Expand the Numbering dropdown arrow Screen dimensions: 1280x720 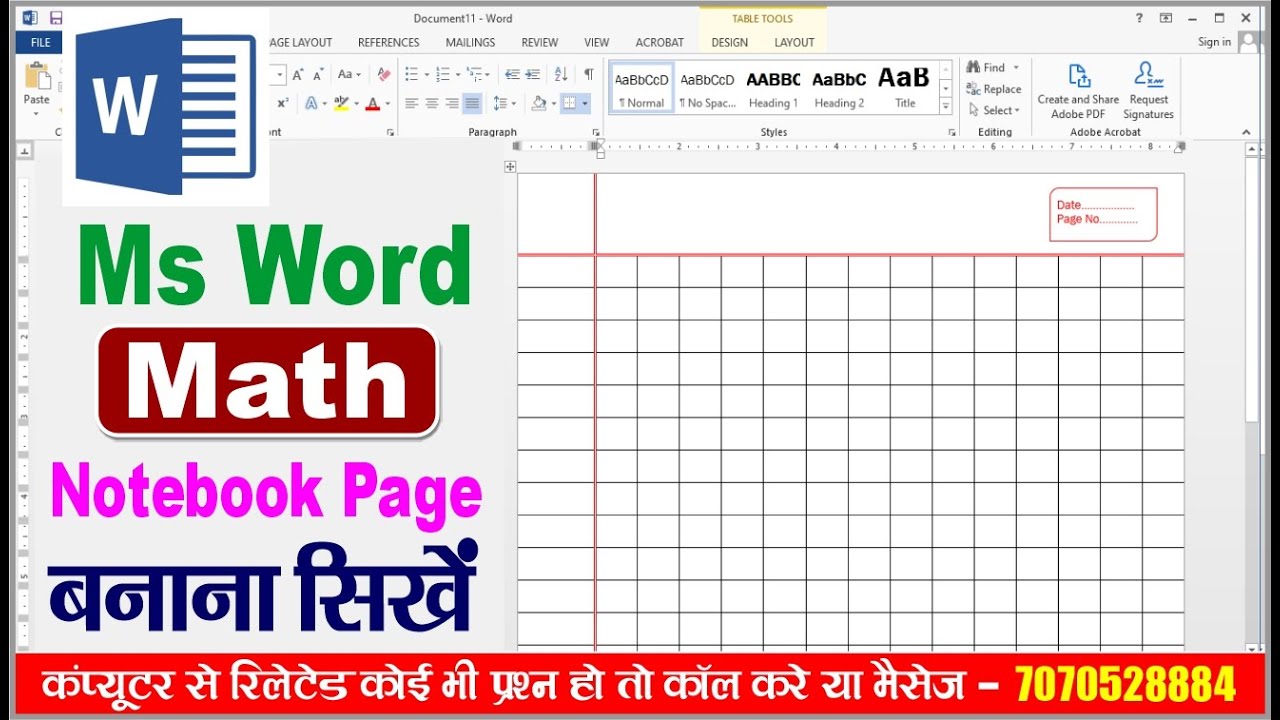tap(458, 75)
